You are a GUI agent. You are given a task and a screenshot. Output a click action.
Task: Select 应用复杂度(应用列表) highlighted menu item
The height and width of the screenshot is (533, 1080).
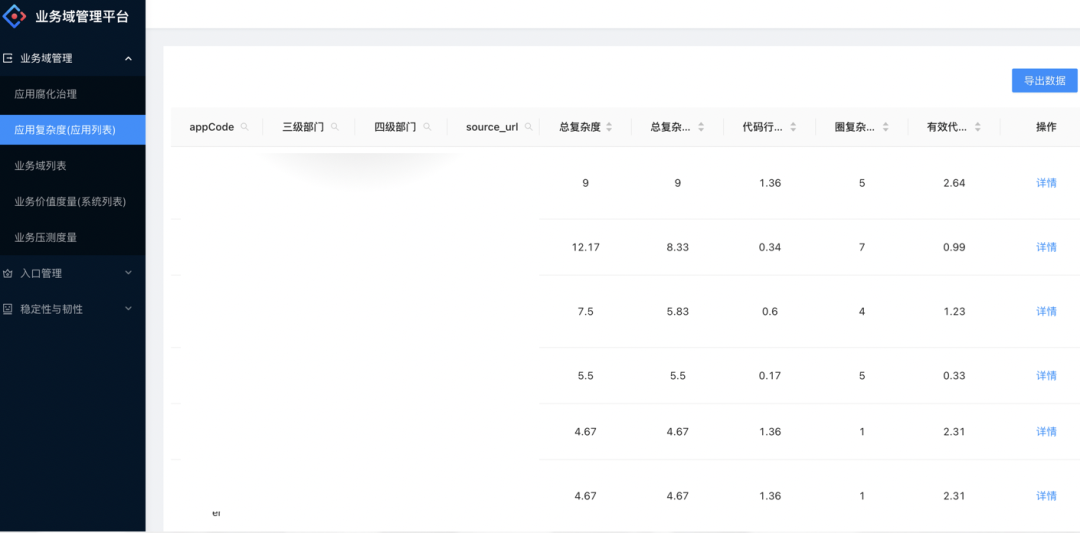[x=72, y=129]
